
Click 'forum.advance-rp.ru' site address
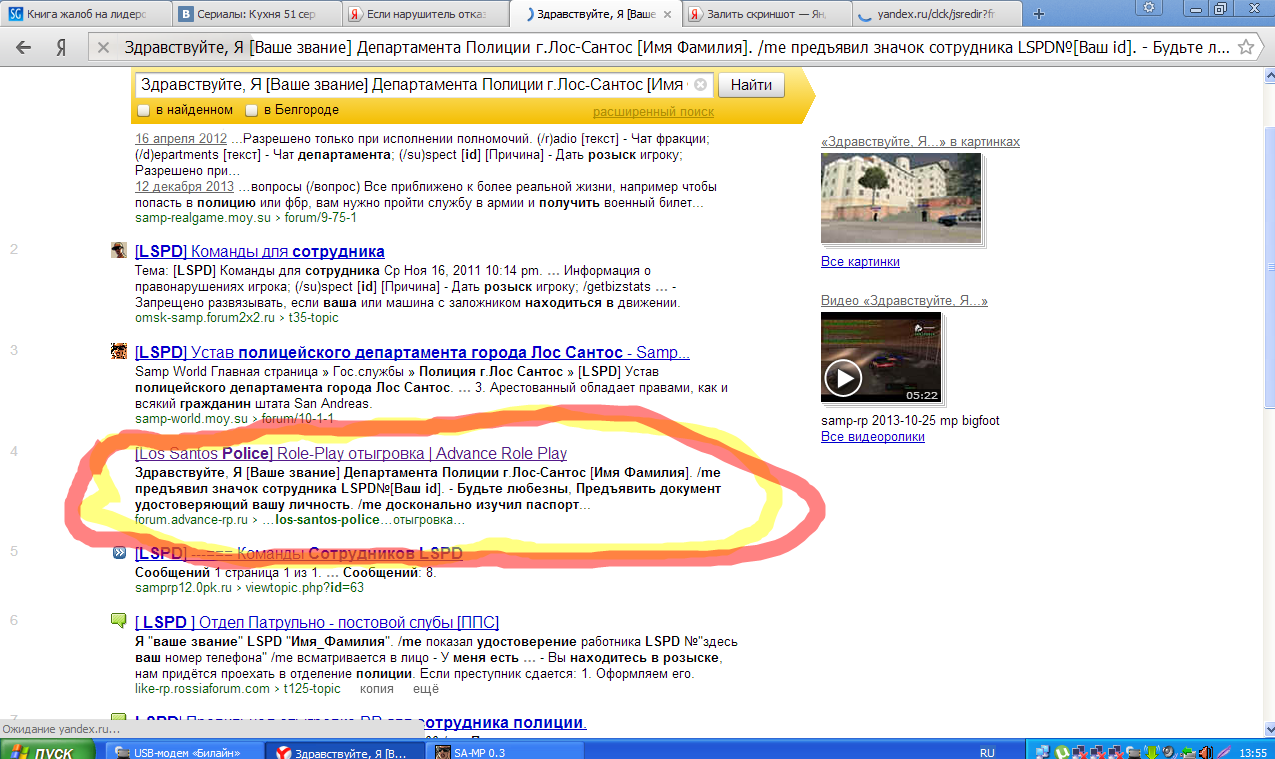click(191, 520)
